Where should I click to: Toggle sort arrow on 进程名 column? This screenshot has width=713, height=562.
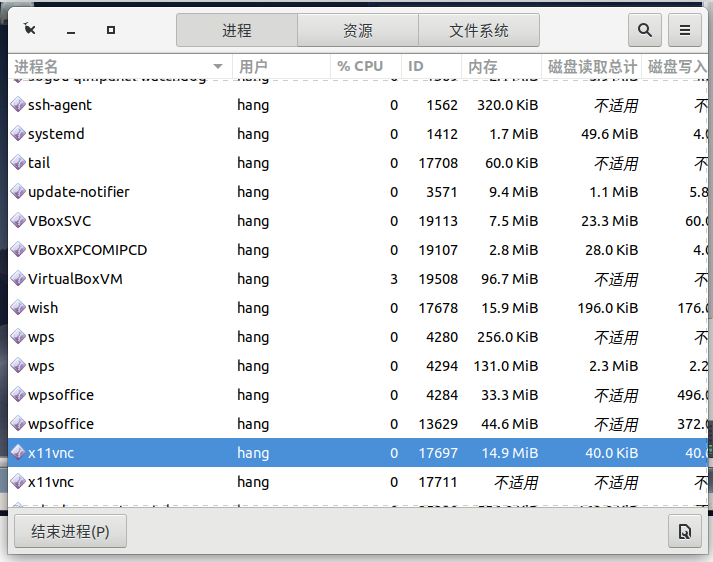(218, 66)
